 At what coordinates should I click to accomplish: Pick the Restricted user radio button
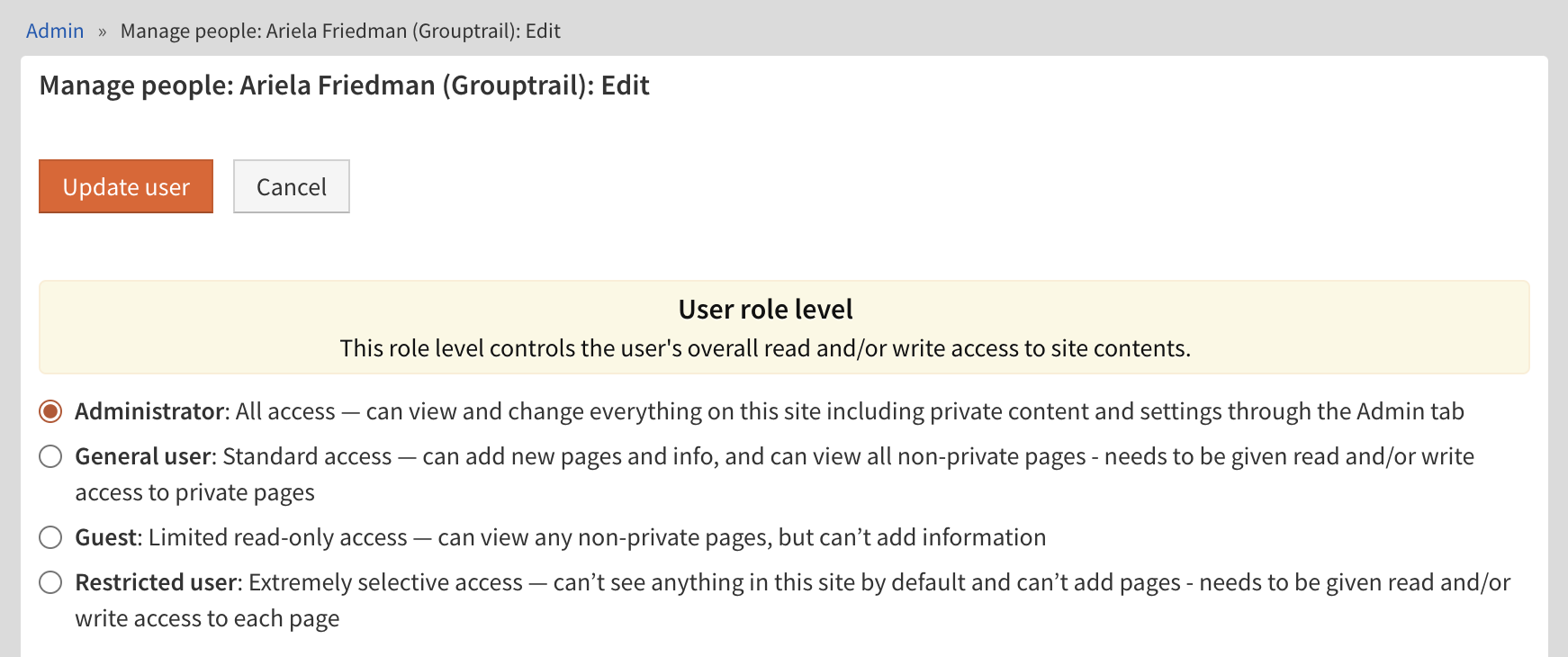[x=51, y=582]
